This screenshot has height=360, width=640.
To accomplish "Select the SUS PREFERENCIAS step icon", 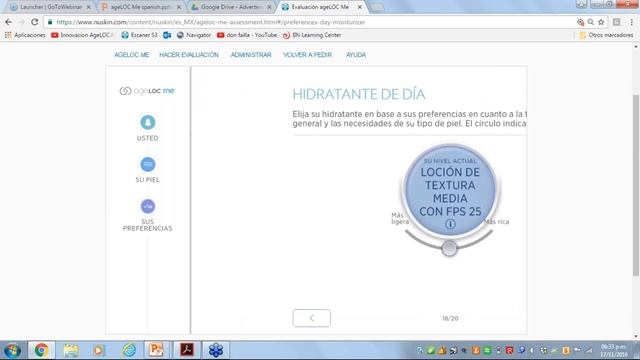I will 148,206.
